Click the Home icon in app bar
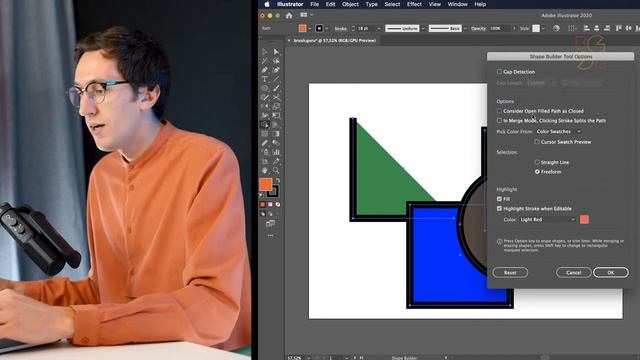Viewport: 640px width, 360px height. tap(289, 16)
